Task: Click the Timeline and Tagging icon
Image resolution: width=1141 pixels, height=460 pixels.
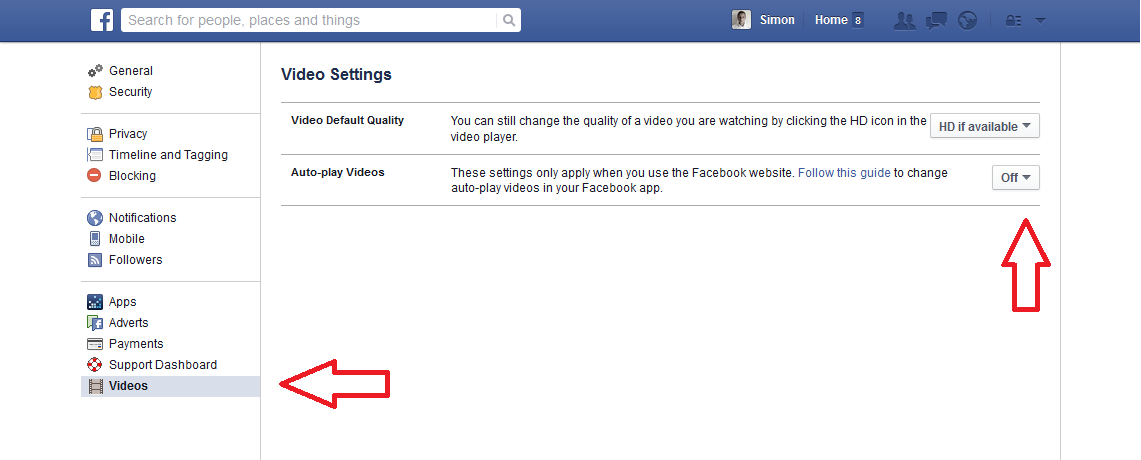Action: pyautogui.click(x=95, y=155)
